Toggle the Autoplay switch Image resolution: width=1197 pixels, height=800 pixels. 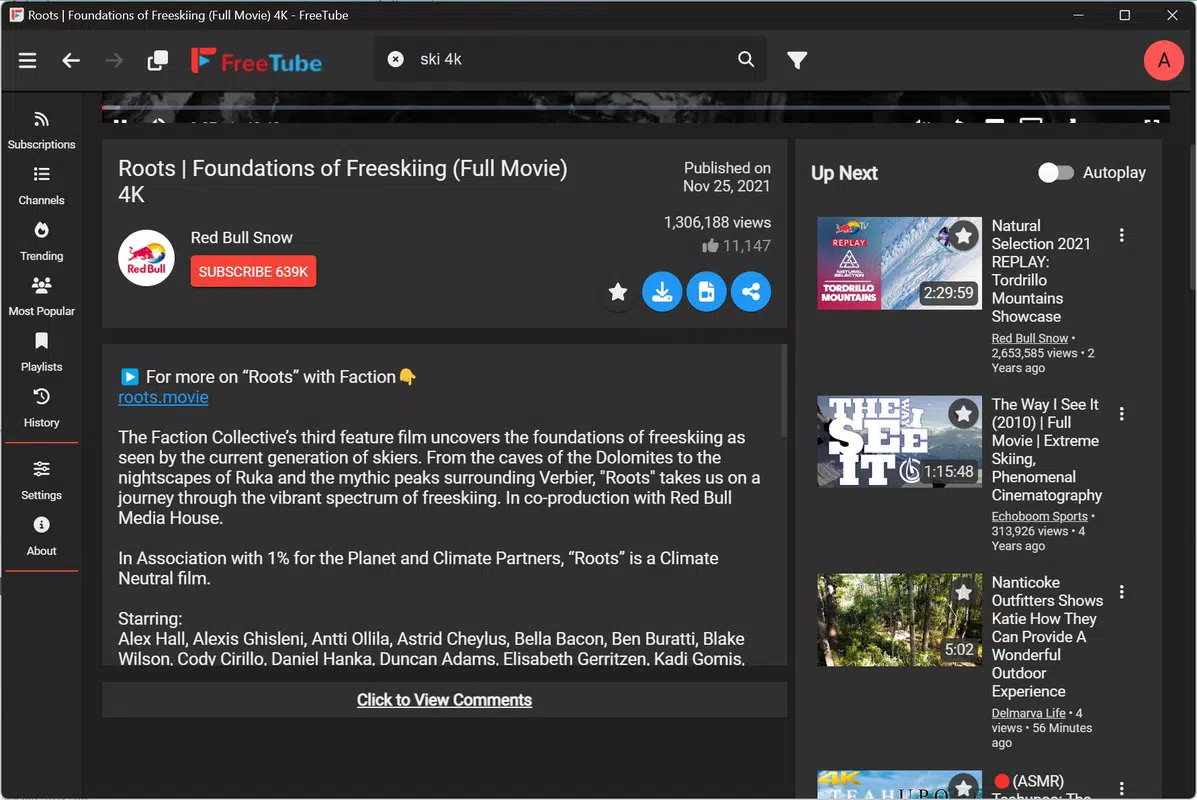coord(1056,173)
